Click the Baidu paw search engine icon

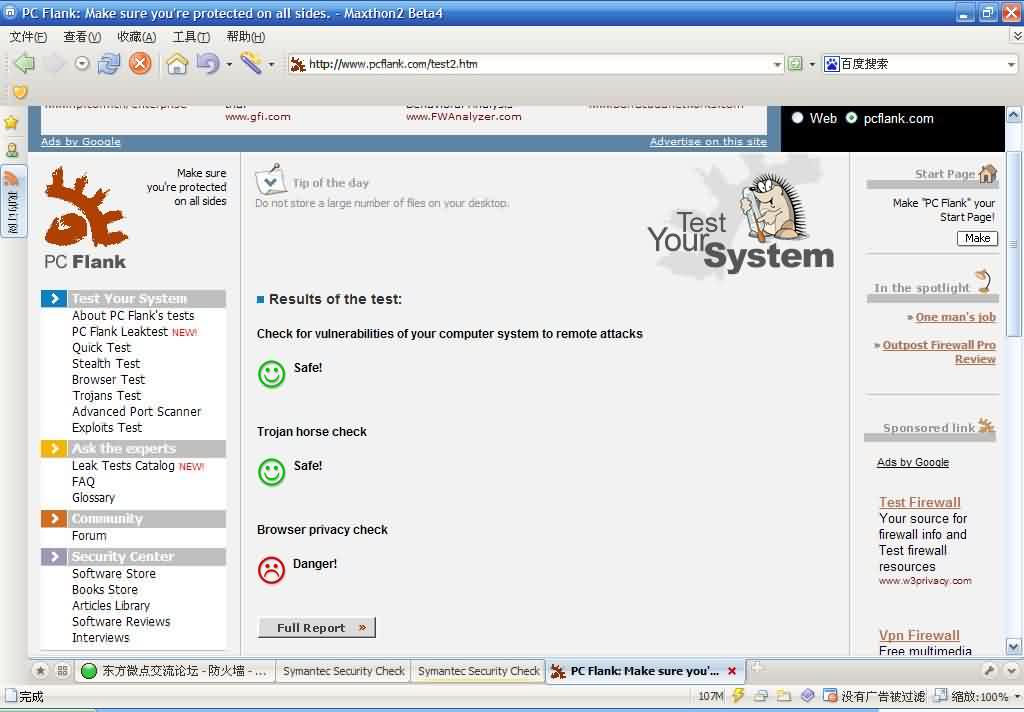click(x=832, y=64)
